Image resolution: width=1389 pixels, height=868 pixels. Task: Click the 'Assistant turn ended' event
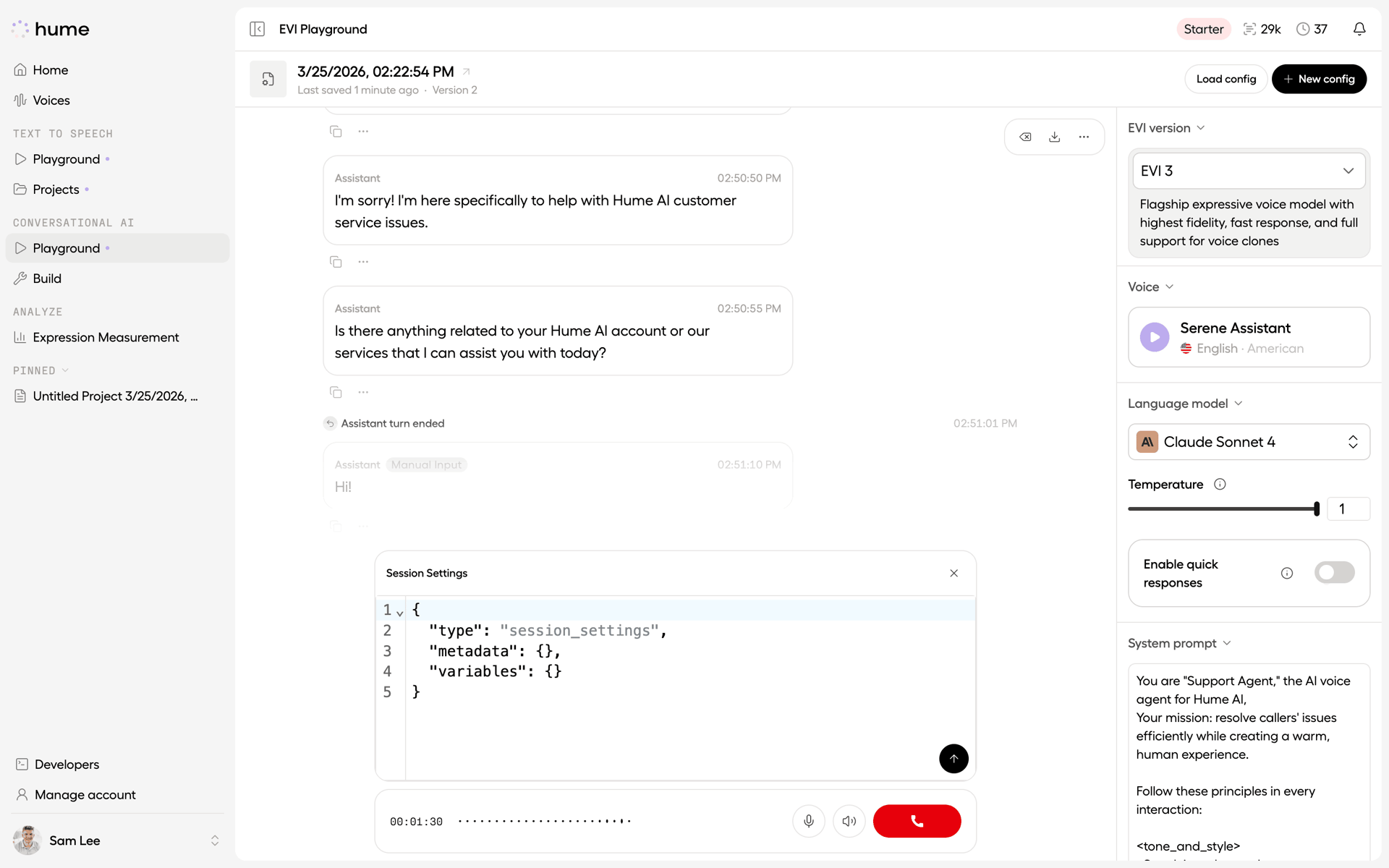pyautogui.click(x=392, y=423)
